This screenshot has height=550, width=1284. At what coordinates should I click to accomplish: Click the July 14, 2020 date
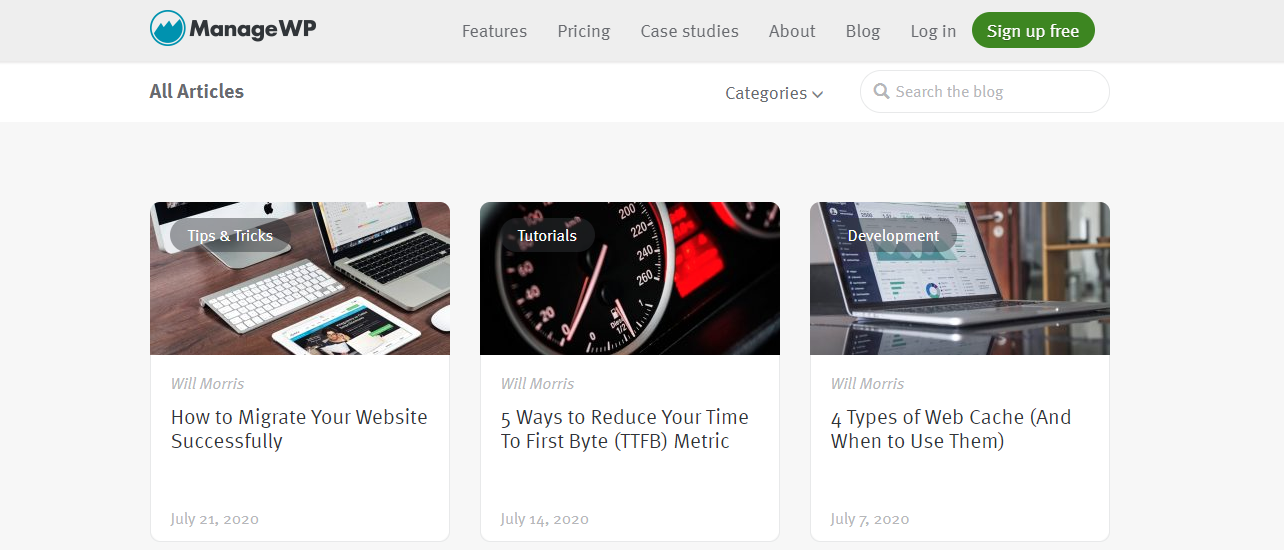(x=545, y=519)
